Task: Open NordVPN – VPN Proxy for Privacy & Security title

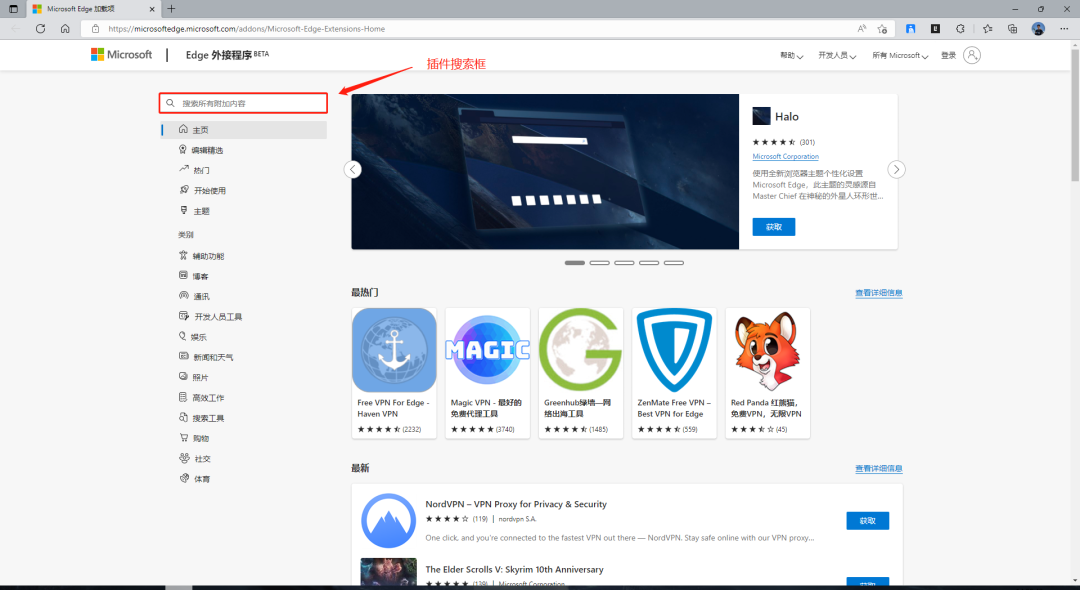Action: click(x=516, y=505)
